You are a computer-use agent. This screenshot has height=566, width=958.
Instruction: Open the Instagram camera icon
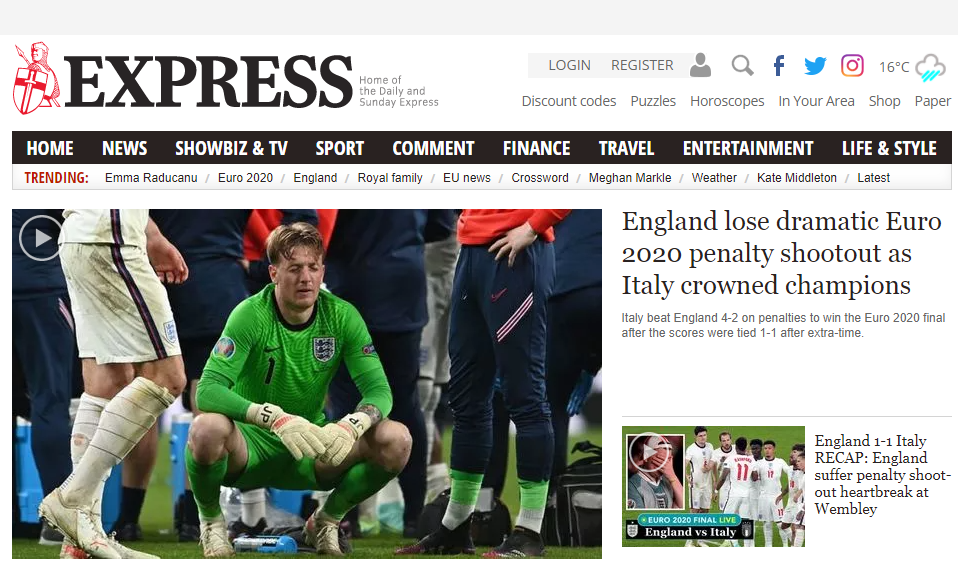(x=852, y=65)
